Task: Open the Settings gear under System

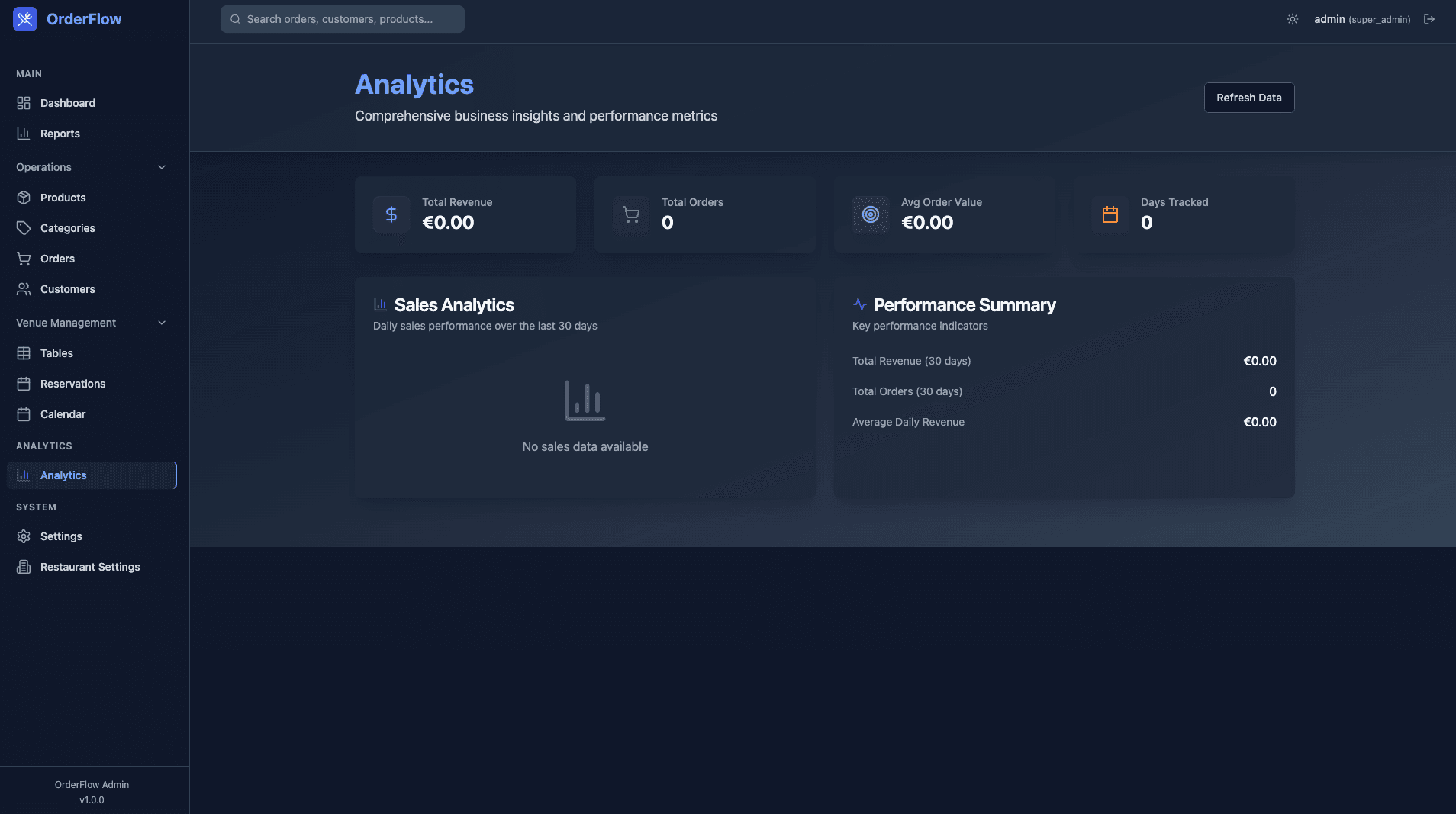Action: (24, 536)
